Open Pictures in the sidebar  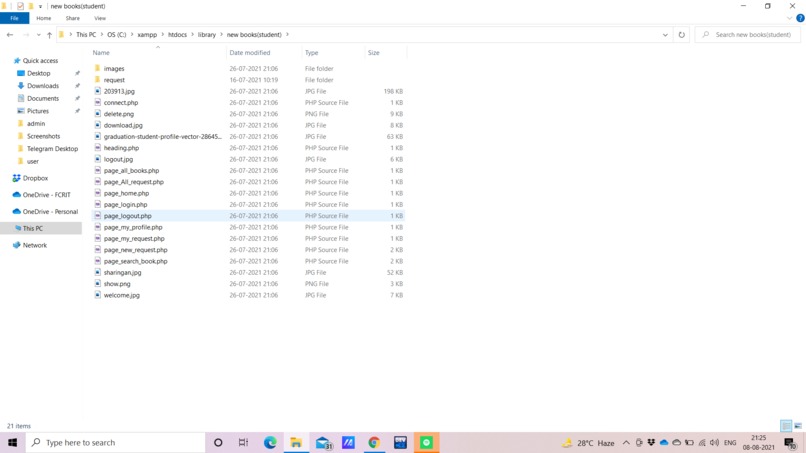click(38, 111)
